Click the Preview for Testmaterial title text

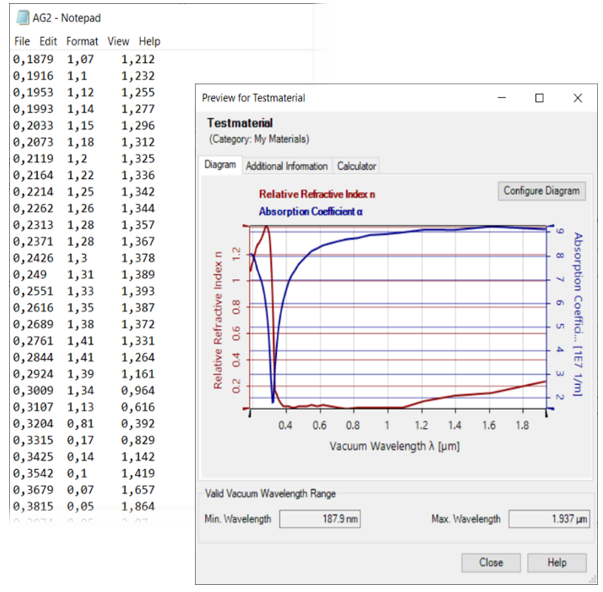pos(253,98)
